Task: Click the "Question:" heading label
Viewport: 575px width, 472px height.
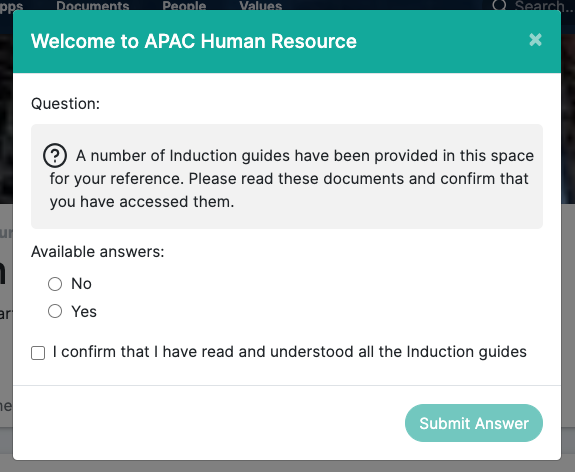Action: click(65, 104)
